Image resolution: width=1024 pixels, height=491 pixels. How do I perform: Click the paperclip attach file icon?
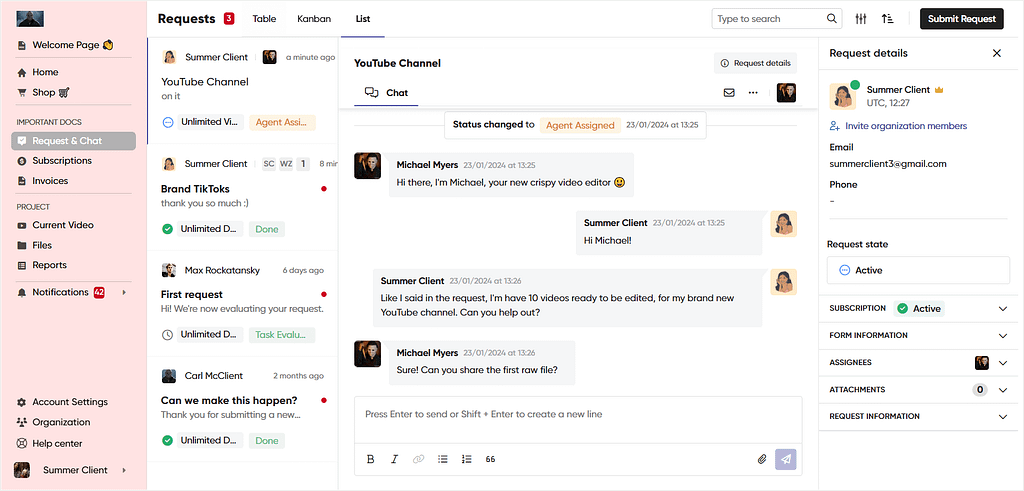point(761,459)
